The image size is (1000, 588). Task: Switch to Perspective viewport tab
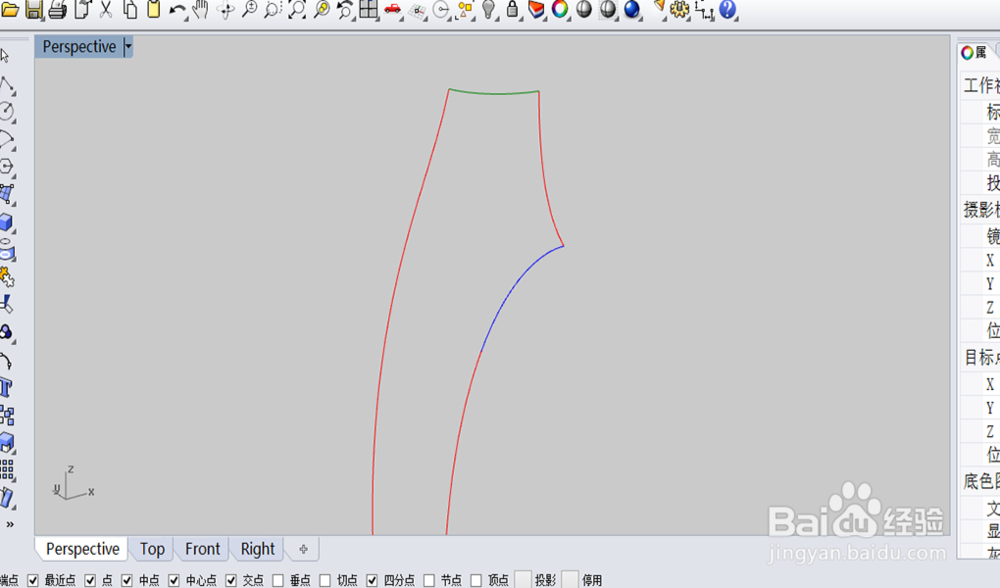[x=82, y=549]
